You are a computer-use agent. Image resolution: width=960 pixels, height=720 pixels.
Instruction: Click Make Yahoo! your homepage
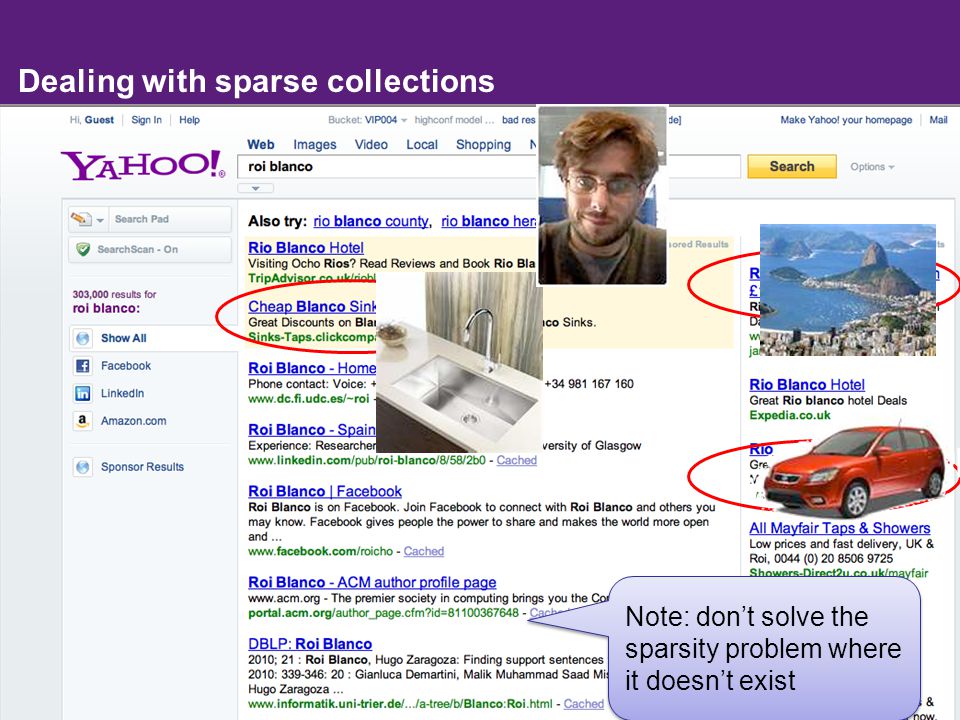pos(846,120)
